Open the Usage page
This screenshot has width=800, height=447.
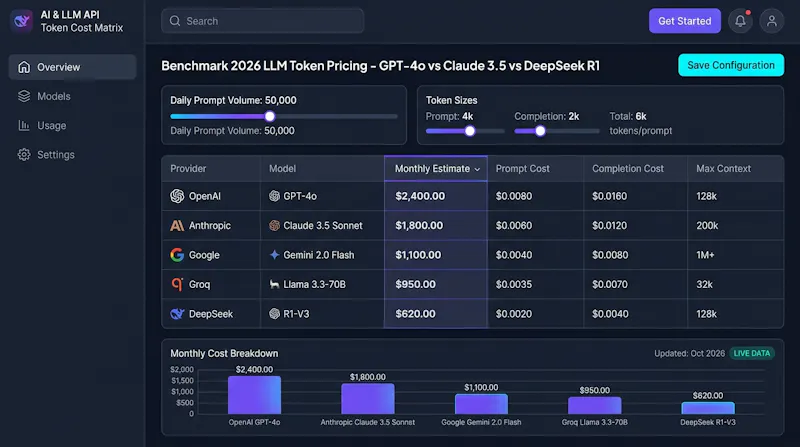(72, 126)
